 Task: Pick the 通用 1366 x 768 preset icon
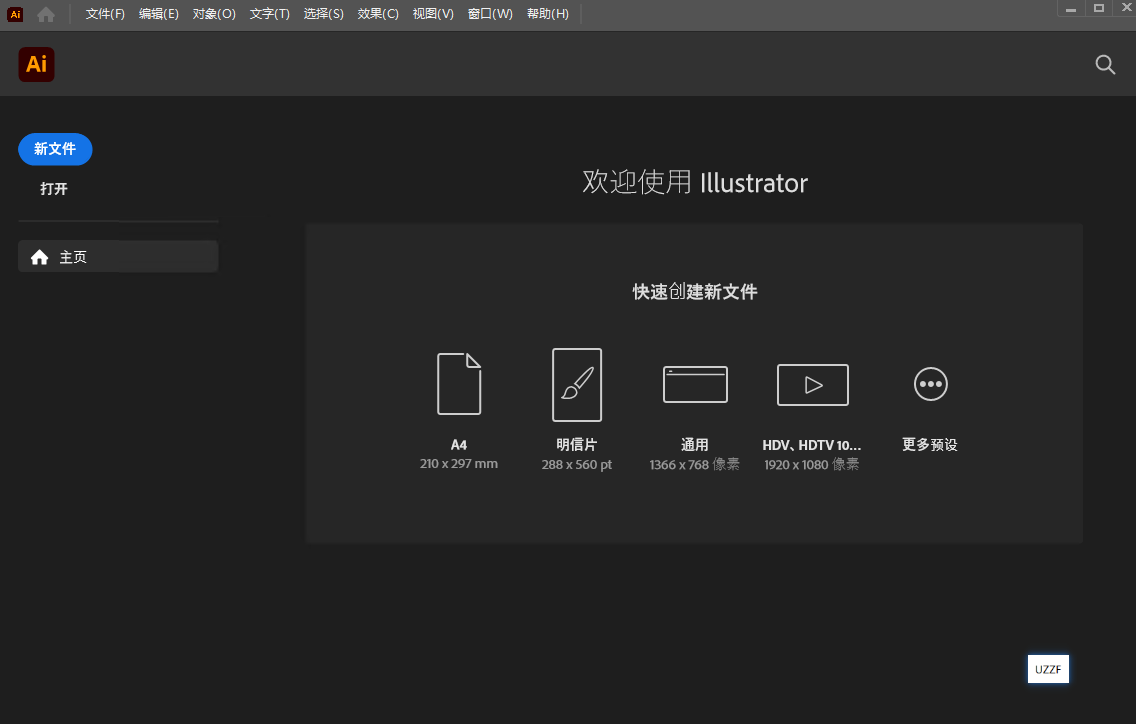pos(695,384)
